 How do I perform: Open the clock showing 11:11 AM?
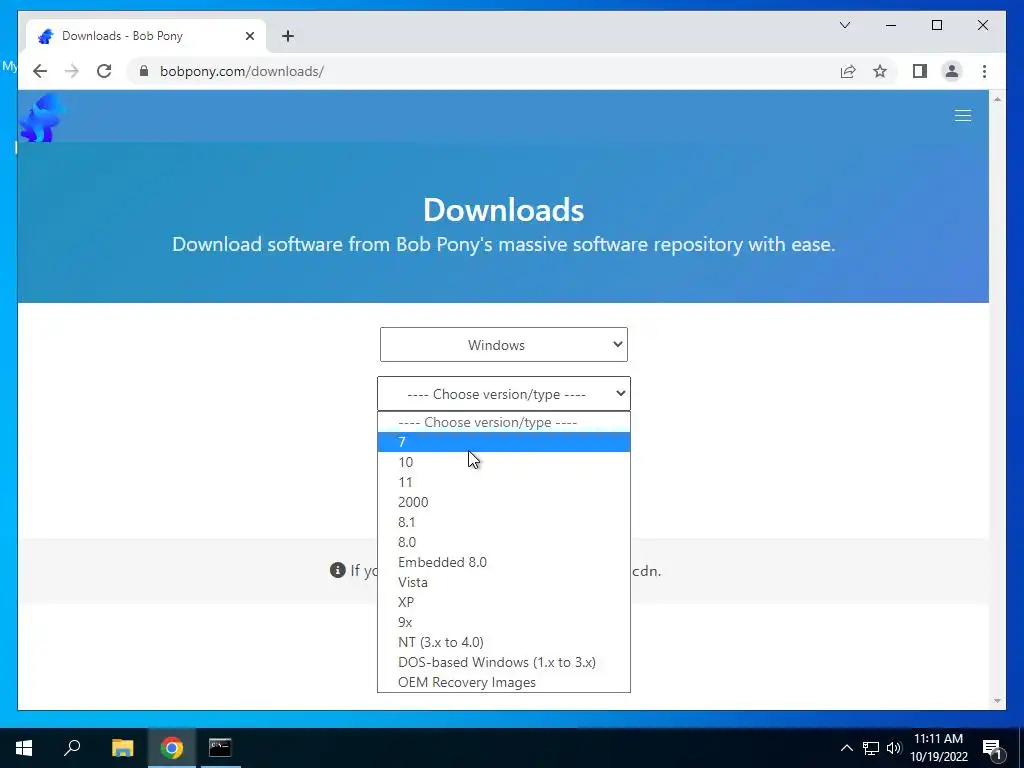[938, 748]
